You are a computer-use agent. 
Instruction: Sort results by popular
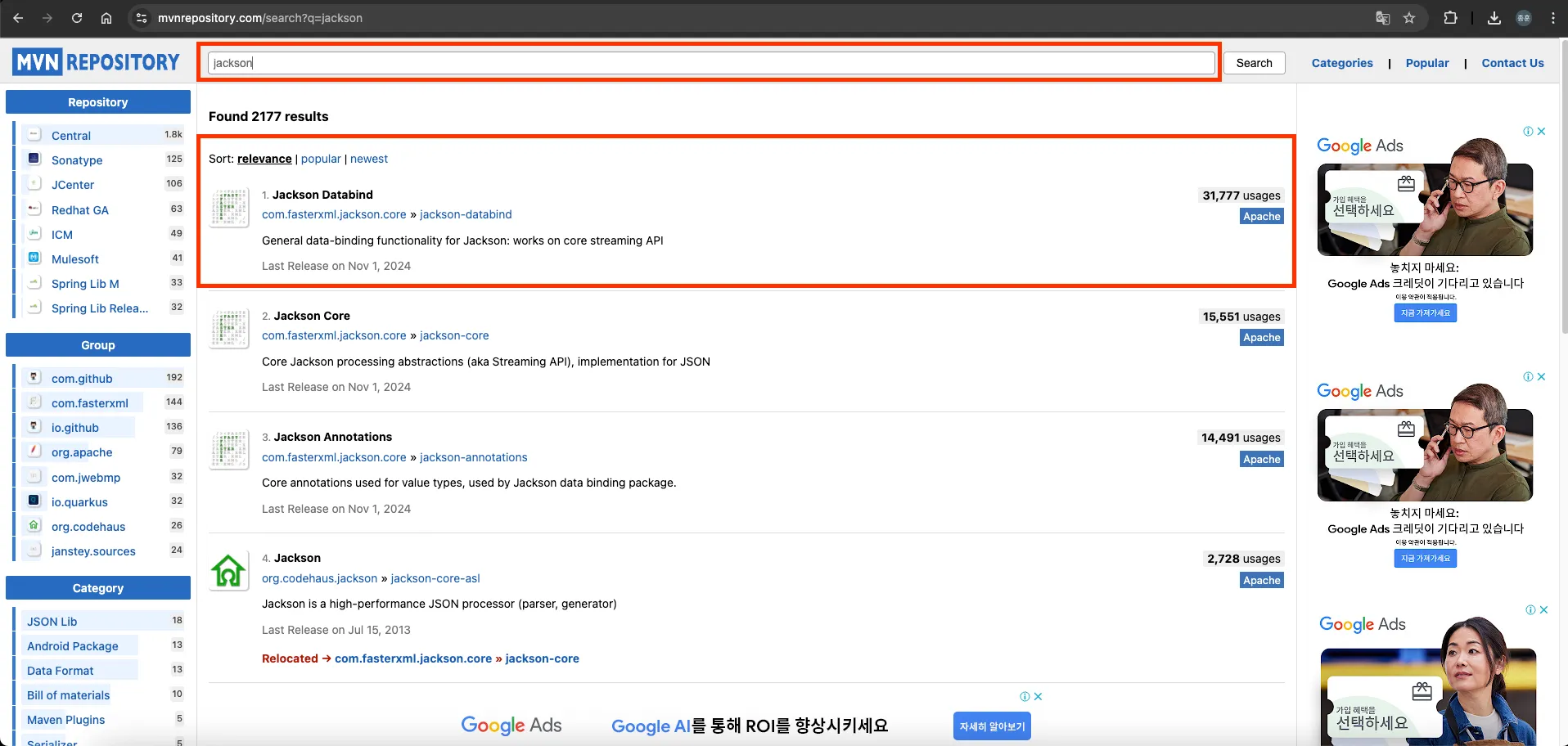321,159
